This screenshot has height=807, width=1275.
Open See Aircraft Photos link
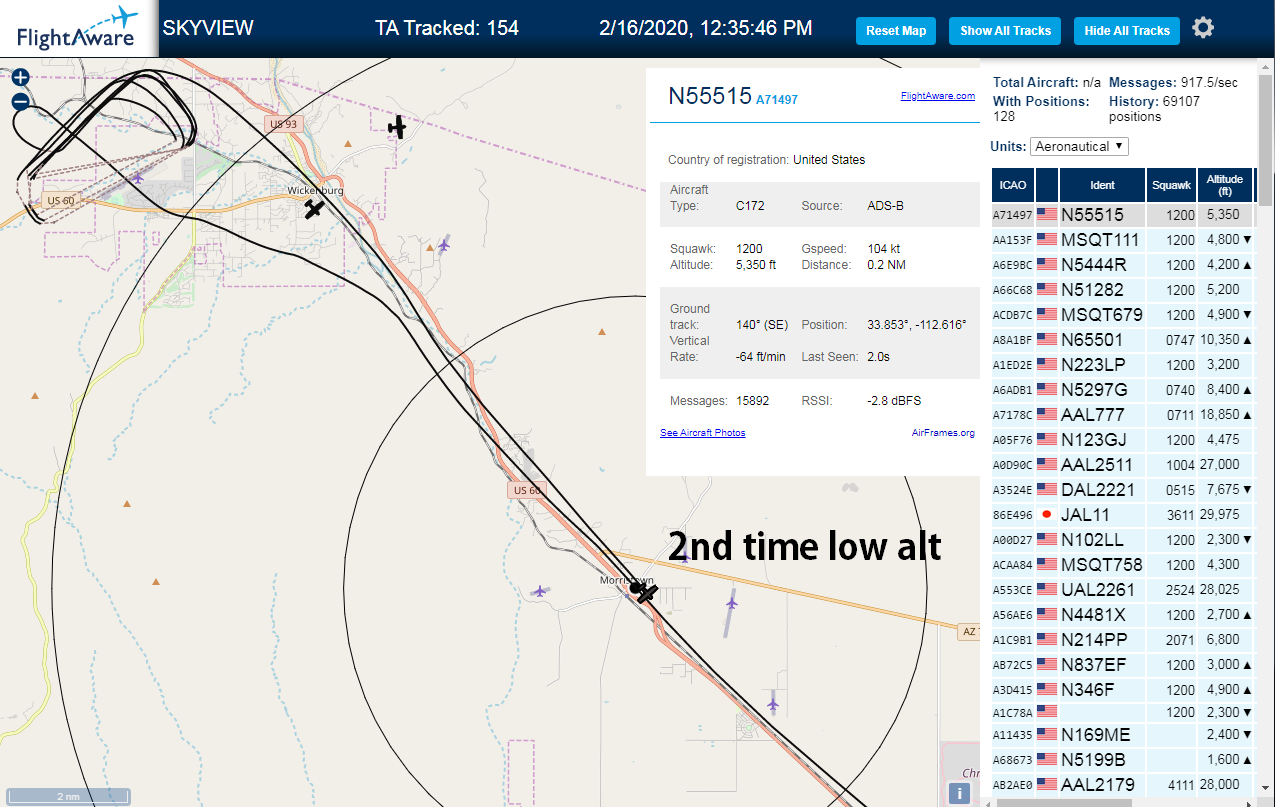coord(702,433)
